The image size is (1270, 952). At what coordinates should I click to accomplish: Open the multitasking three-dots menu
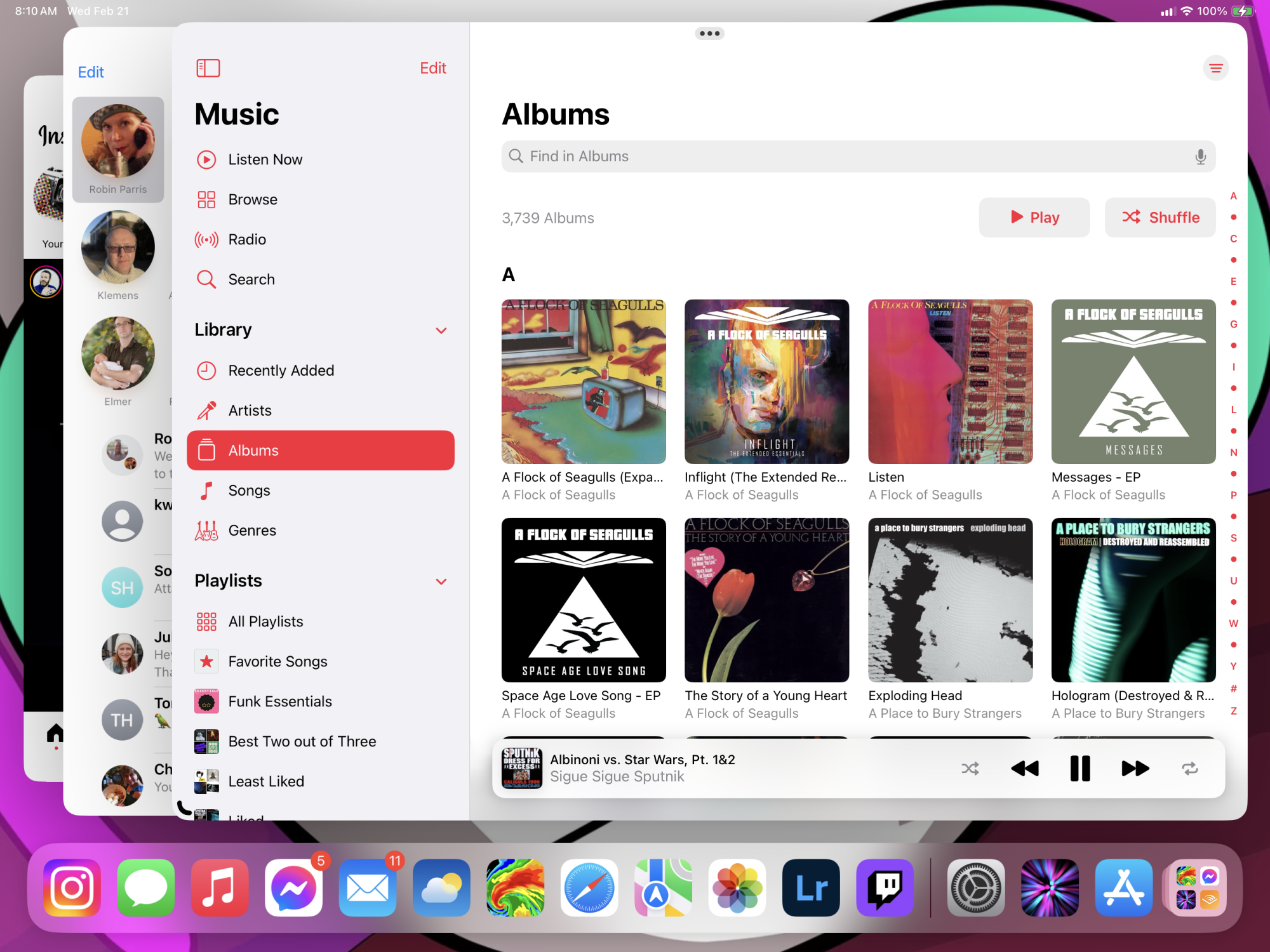click(x=709, y=34)
